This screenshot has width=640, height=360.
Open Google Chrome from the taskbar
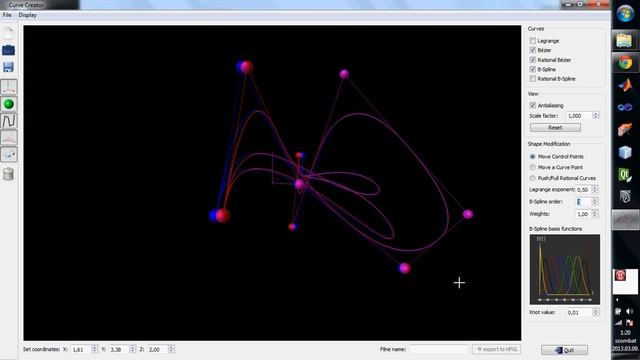624,63
